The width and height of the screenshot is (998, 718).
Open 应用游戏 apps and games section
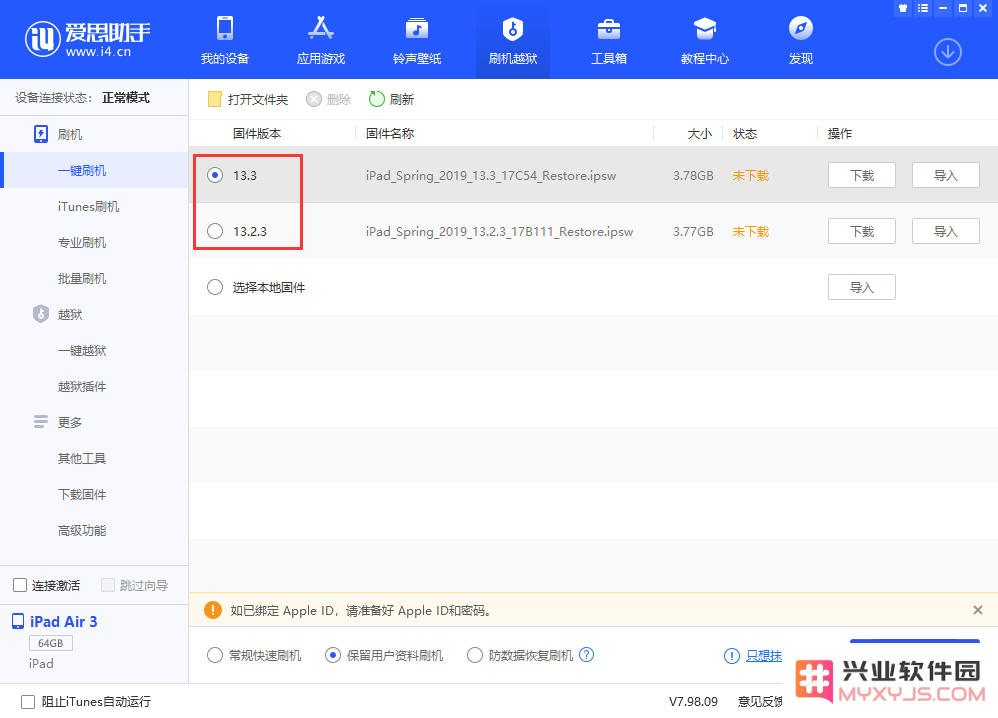(x=321, y=40)
